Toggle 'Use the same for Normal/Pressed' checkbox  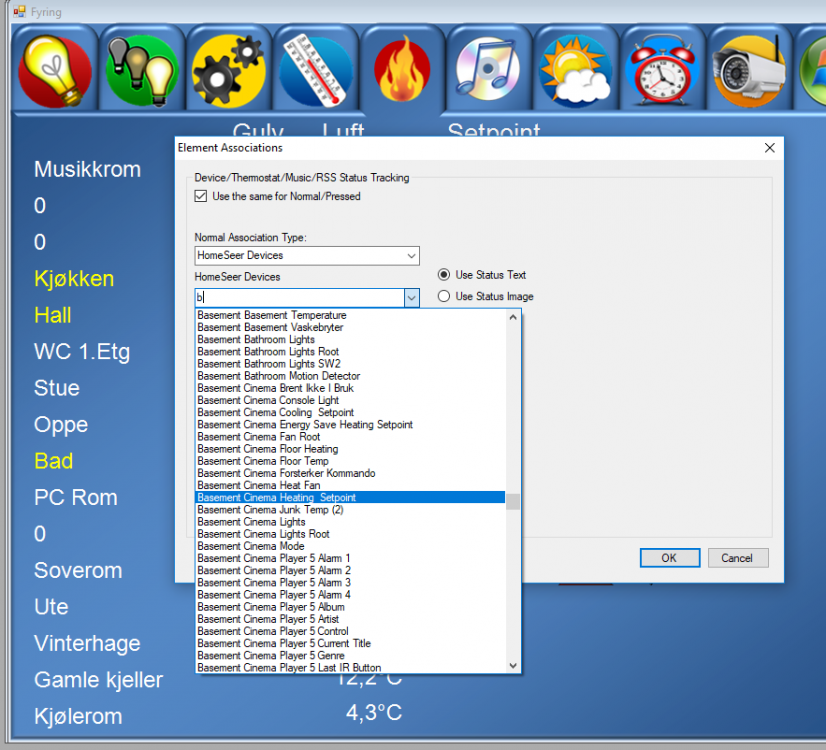pos(201,197)
